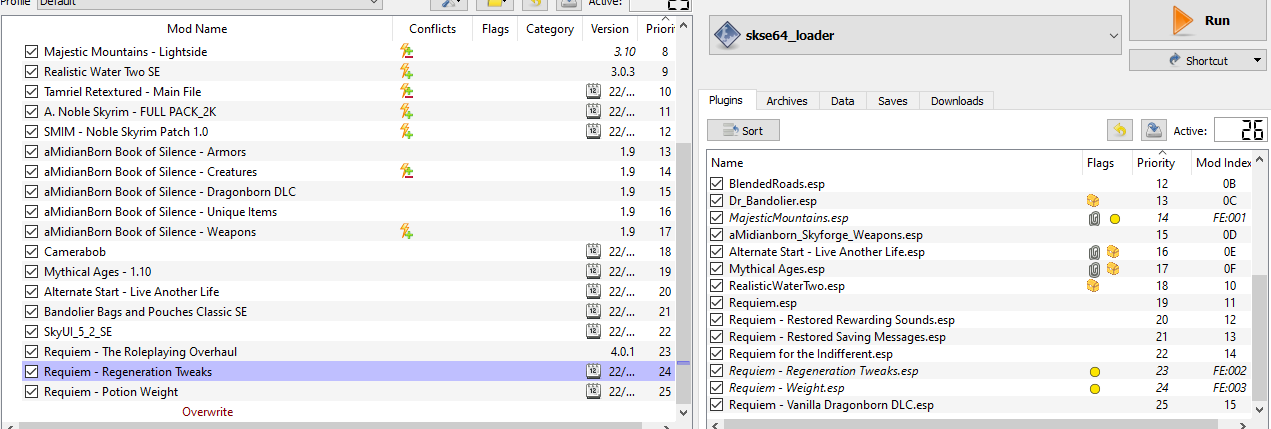The width and height of the screenshot is (1271, 429).
Task: Sort plugin list by Priority column header
Action: click(x=1156, y=162)
